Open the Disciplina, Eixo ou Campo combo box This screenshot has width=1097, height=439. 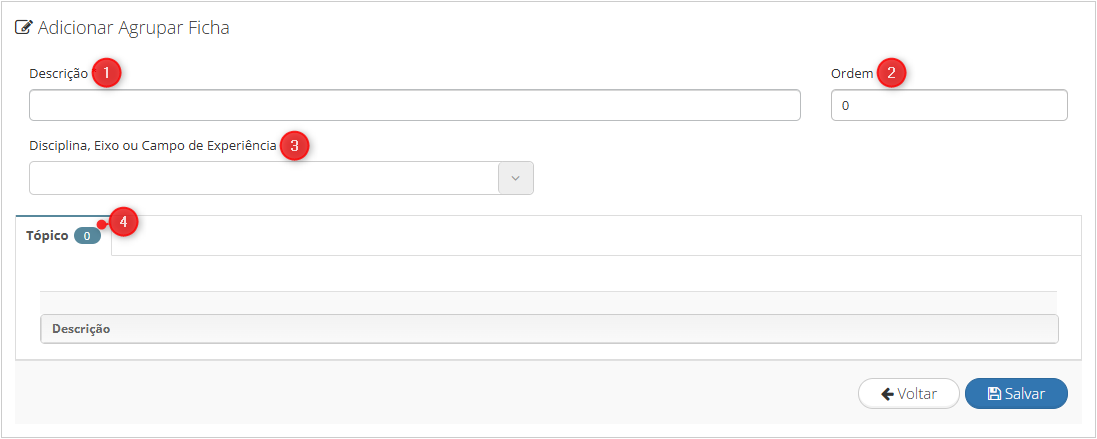point(281,178)
